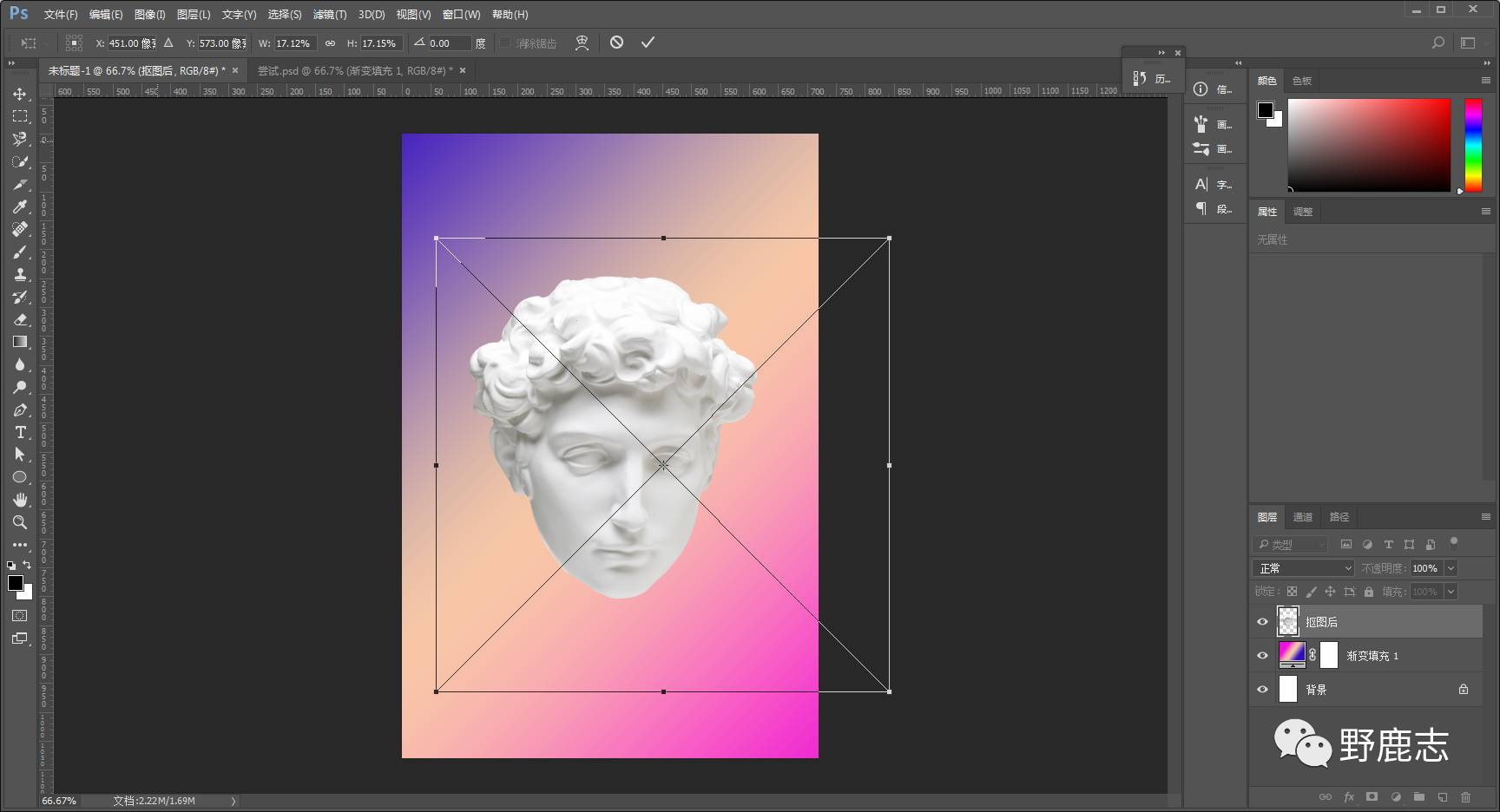Click the Zoom tool in the toolbar

[x=19, y=522]
